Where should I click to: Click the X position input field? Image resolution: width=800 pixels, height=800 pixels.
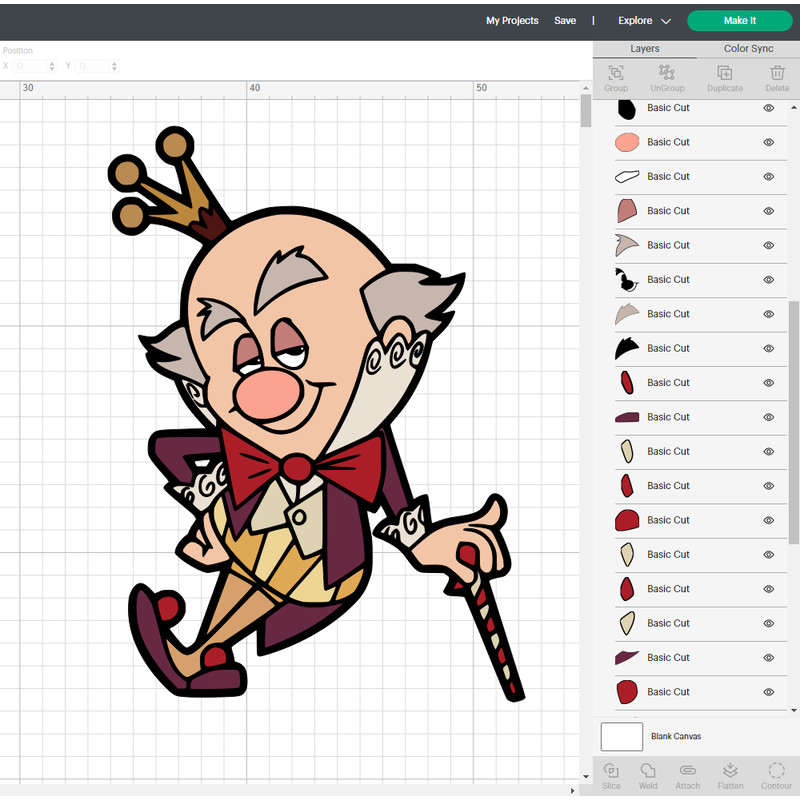point(30,65)
